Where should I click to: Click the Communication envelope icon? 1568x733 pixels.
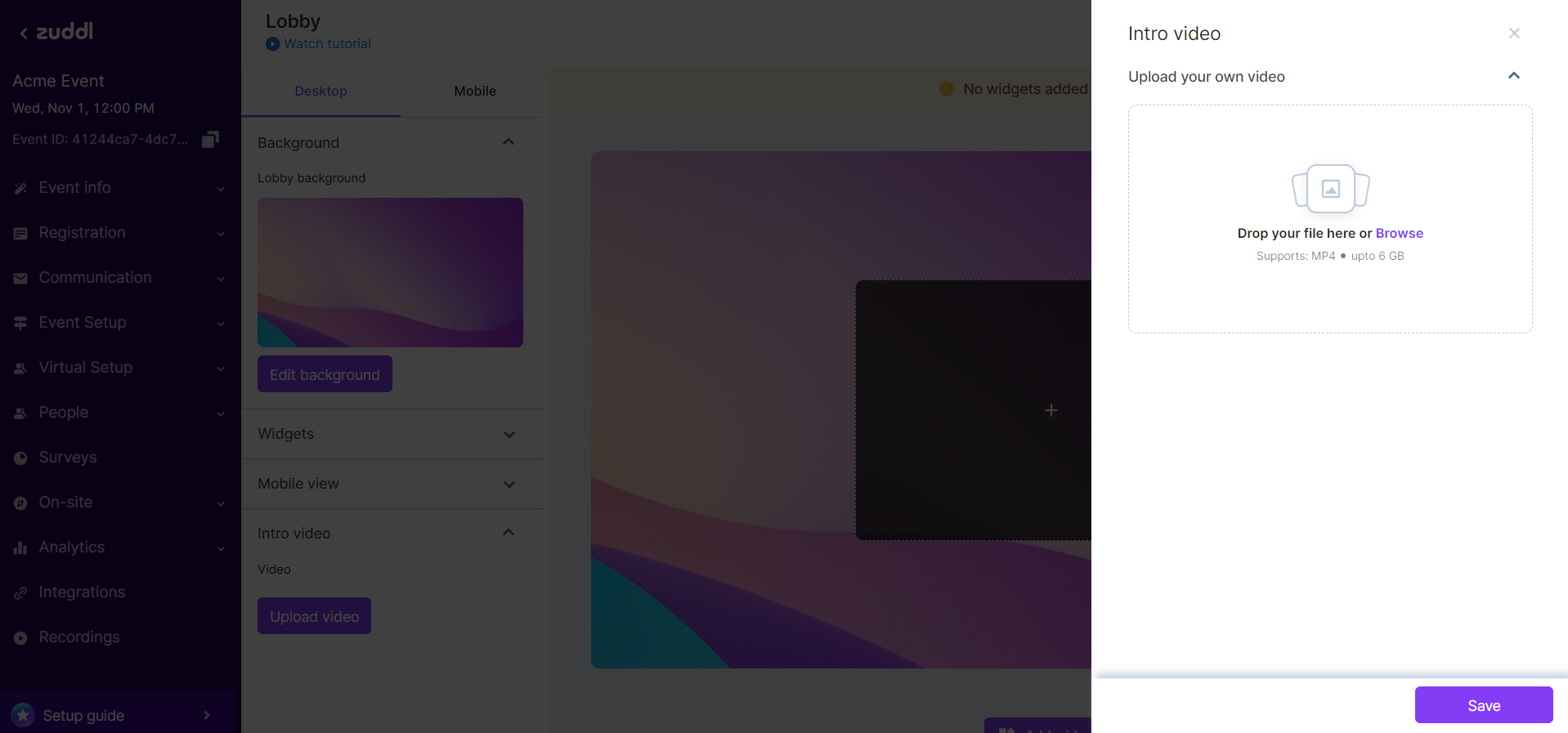(20, 279)
